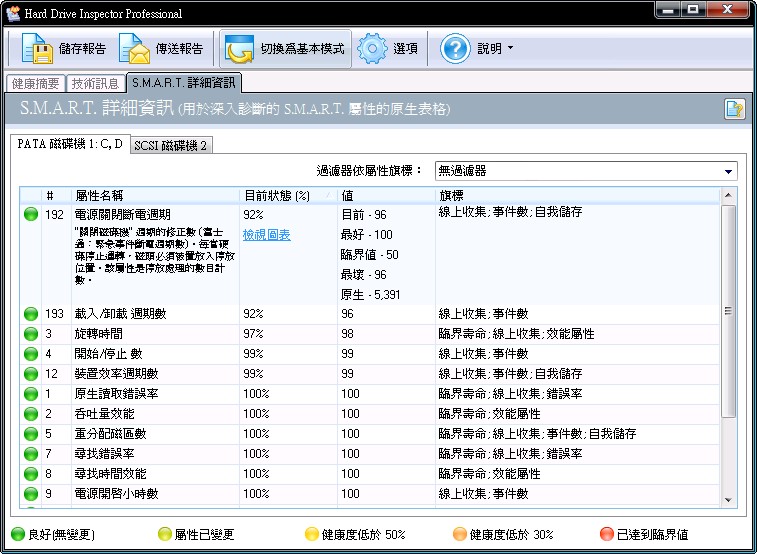Open the 無過濾器 filter combo box

[x=586, y=171]
